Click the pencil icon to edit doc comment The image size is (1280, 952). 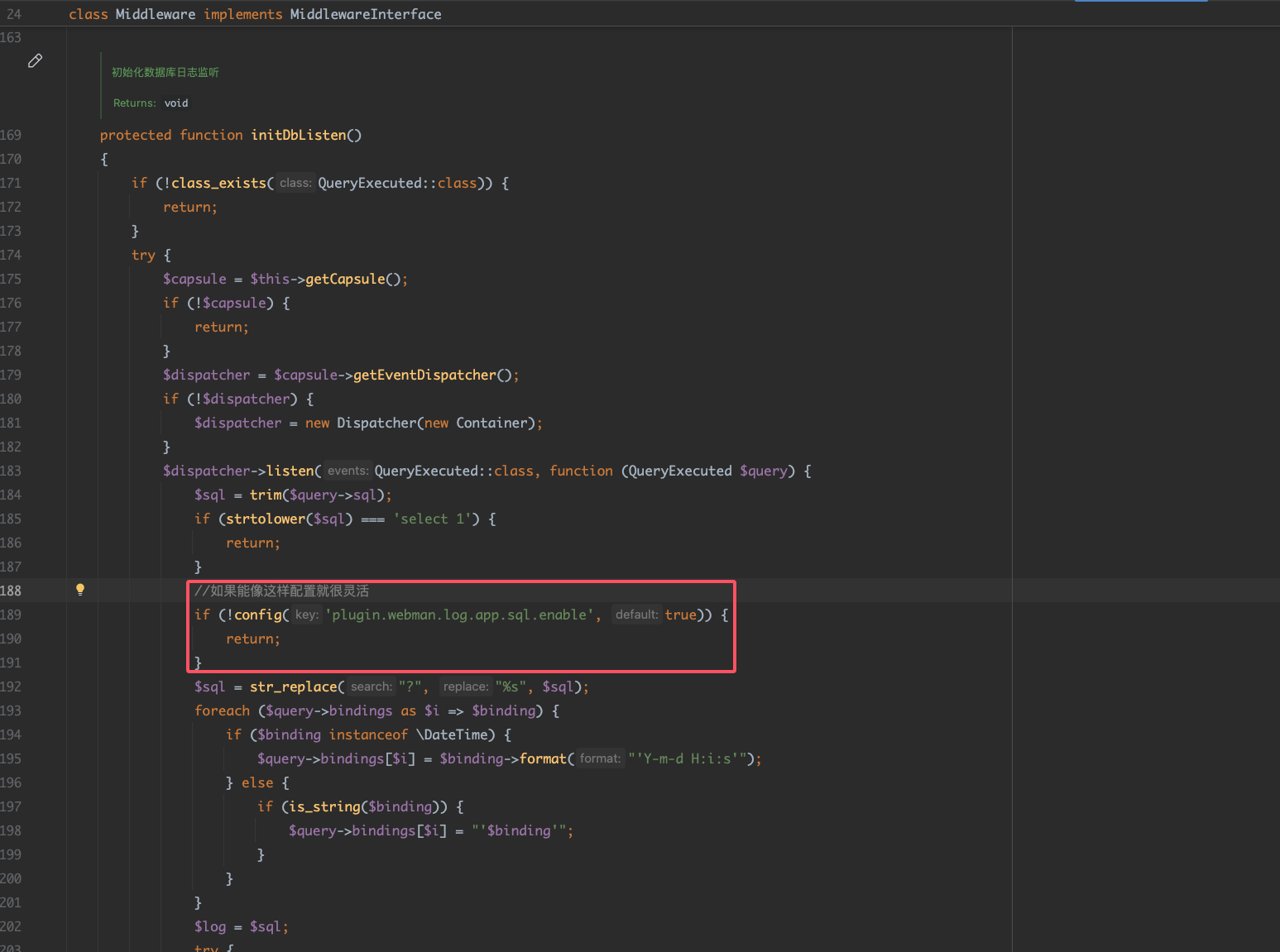(35, 61)
